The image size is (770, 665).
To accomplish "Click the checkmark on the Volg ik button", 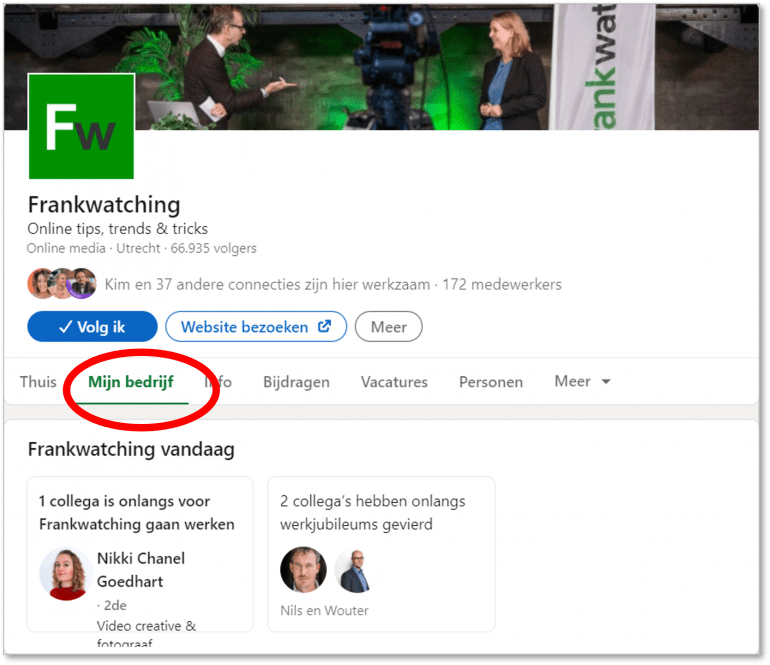I will [66, 327].
